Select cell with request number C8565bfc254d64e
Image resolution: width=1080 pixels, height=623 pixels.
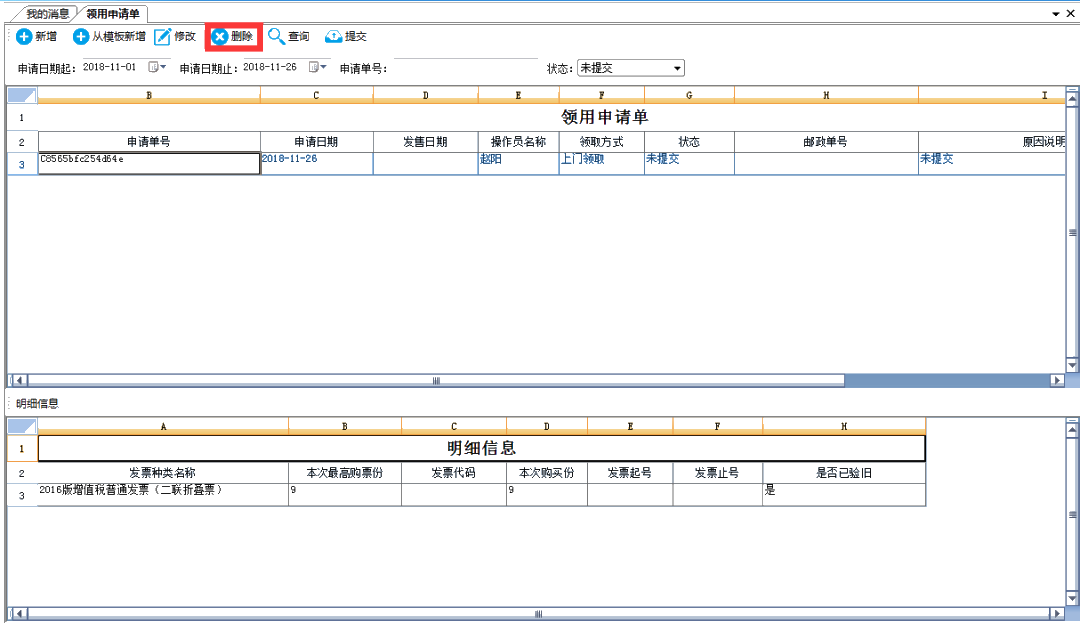[x=149, y=164]
